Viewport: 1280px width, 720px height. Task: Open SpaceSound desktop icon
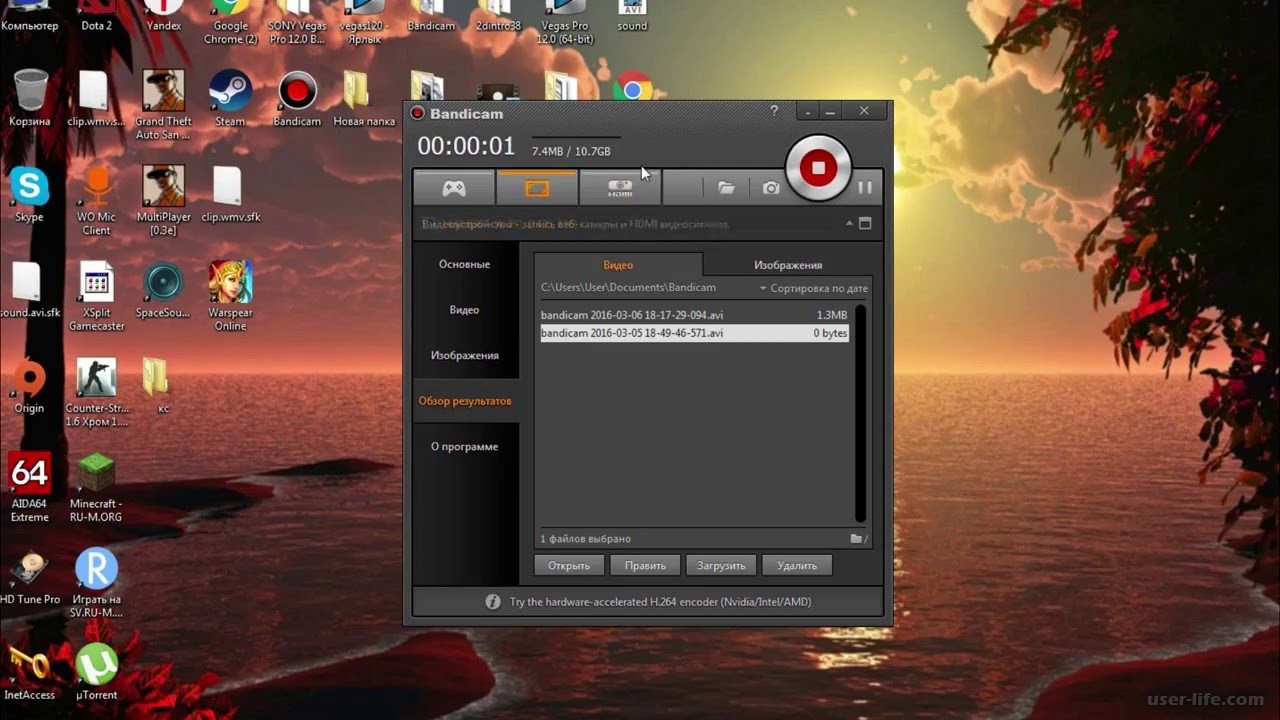(x=163, y=290)
